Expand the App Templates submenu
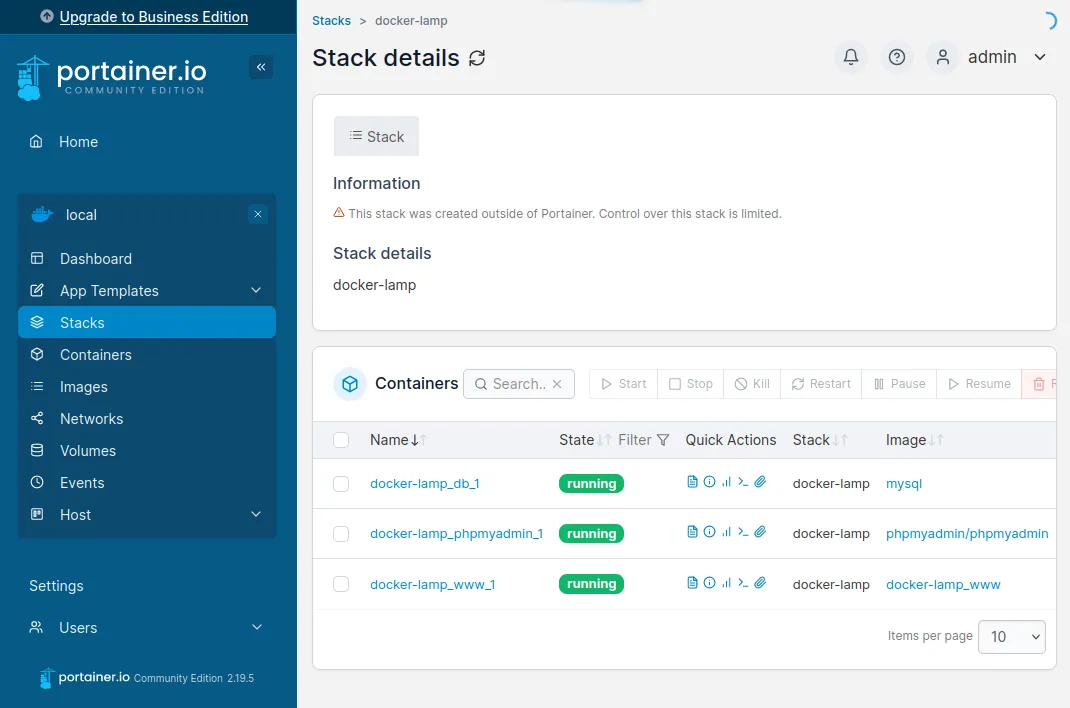 pos(256,291)
